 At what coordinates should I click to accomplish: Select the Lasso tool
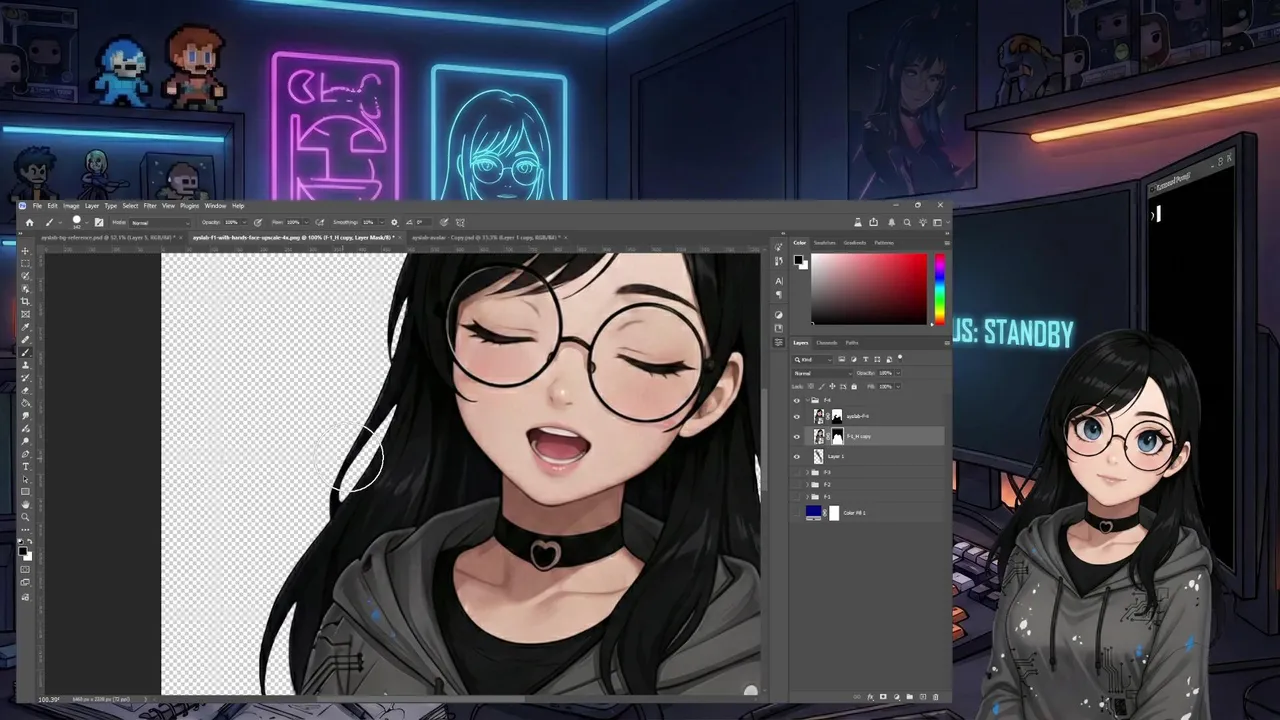point(26,276)
